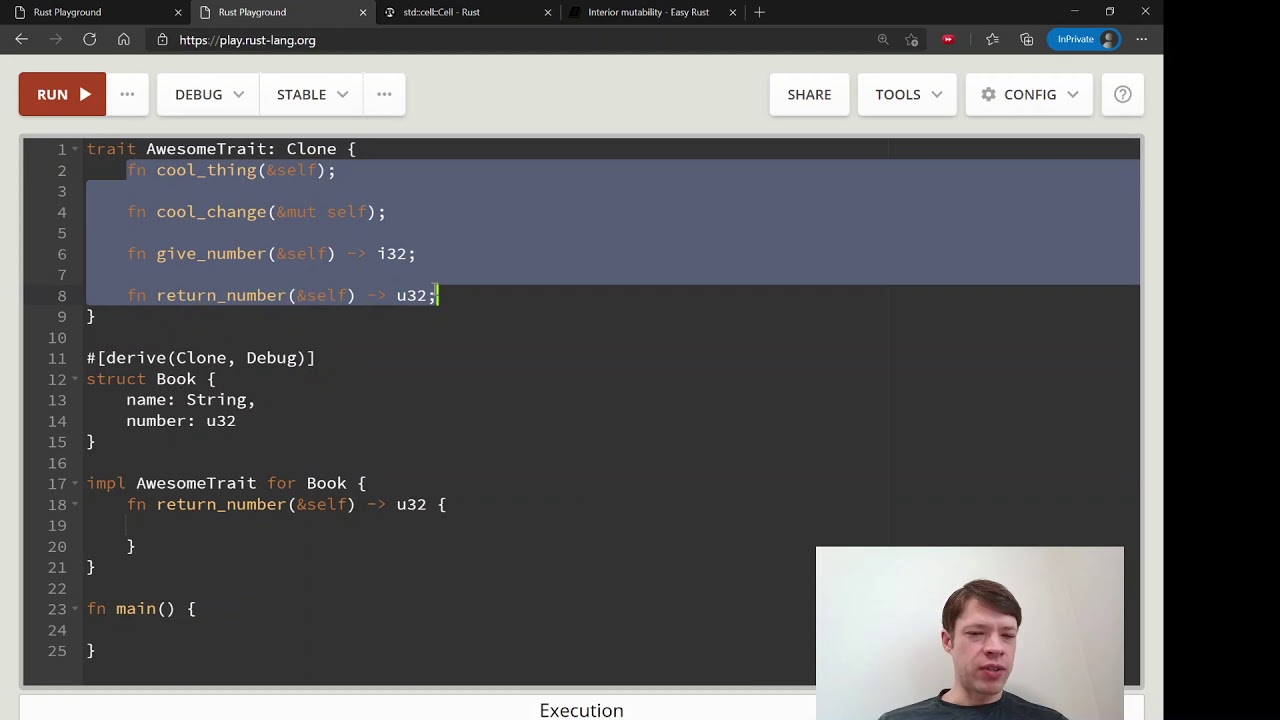
Task: Close the first Rust Playground tab
Action: (178, 12)
